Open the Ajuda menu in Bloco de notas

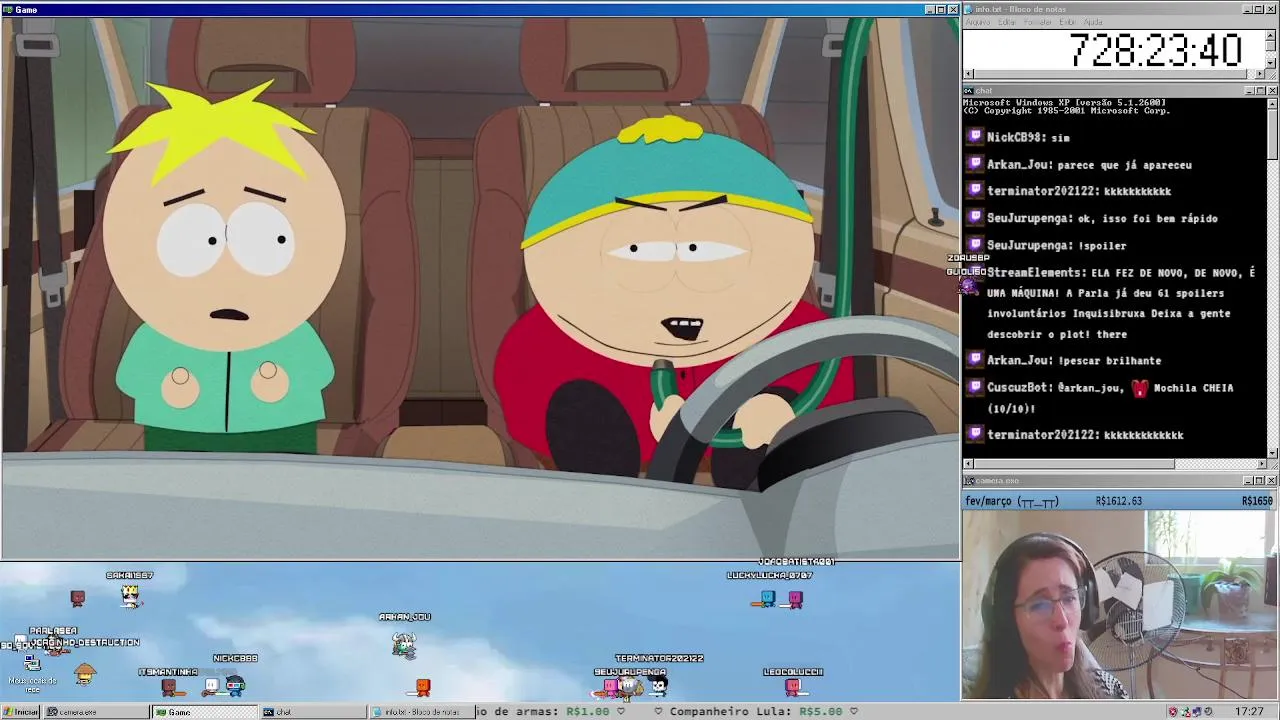click(x=1093, y=22)
